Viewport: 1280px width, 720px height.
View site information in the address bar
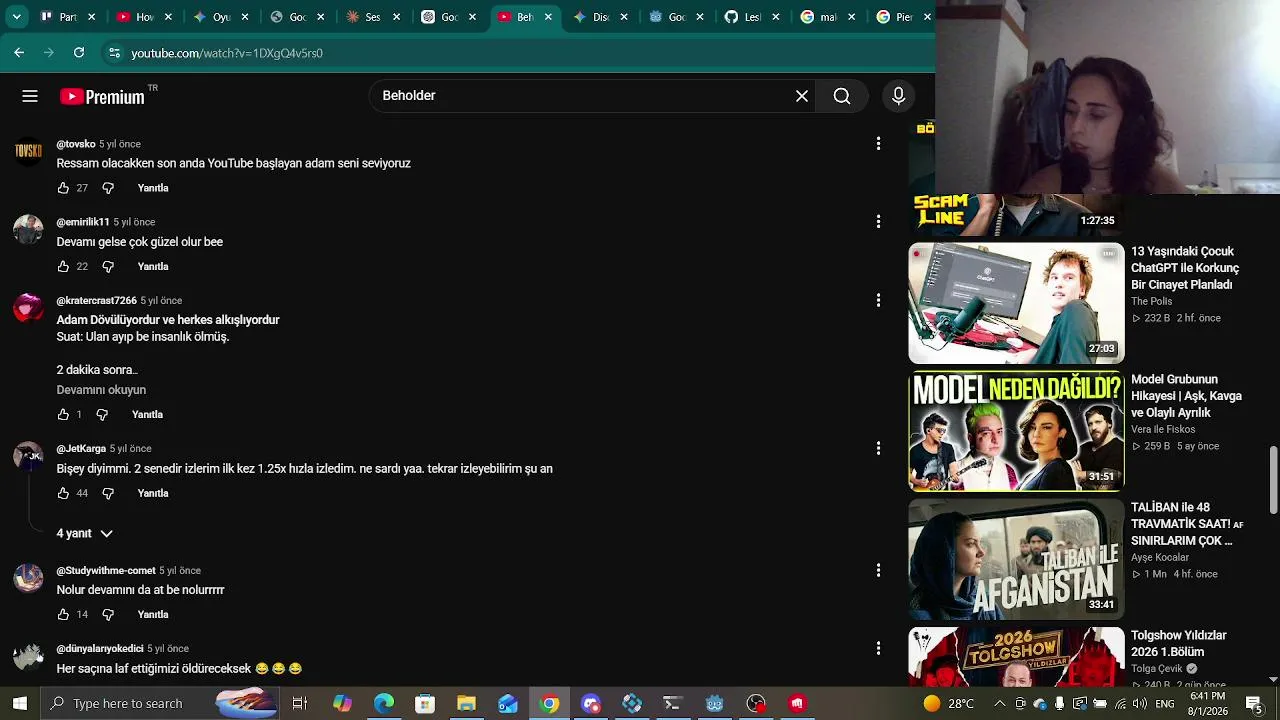pyautogui.click(x=114, y=53)
